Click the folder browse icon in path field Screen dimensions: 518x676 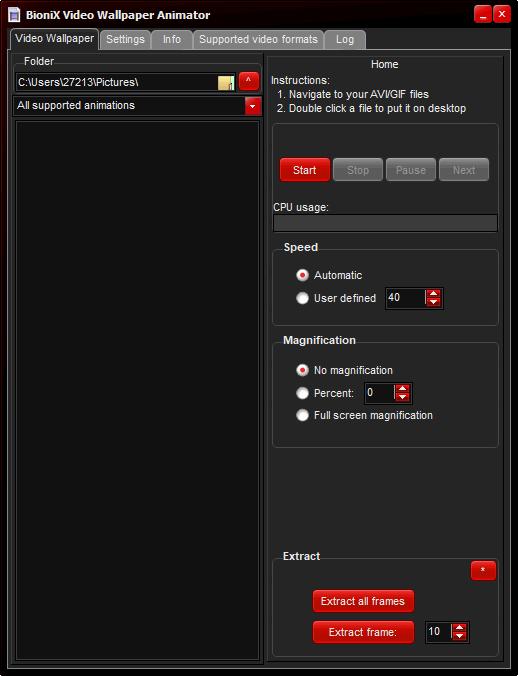click(x=226, y=83)
